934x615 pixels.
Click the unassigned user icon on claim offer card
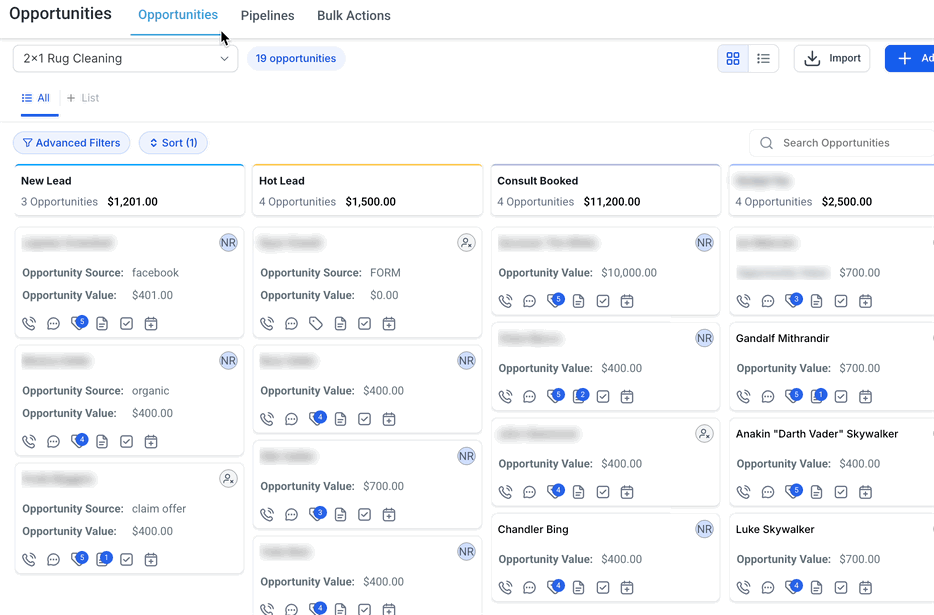(228, 479)
